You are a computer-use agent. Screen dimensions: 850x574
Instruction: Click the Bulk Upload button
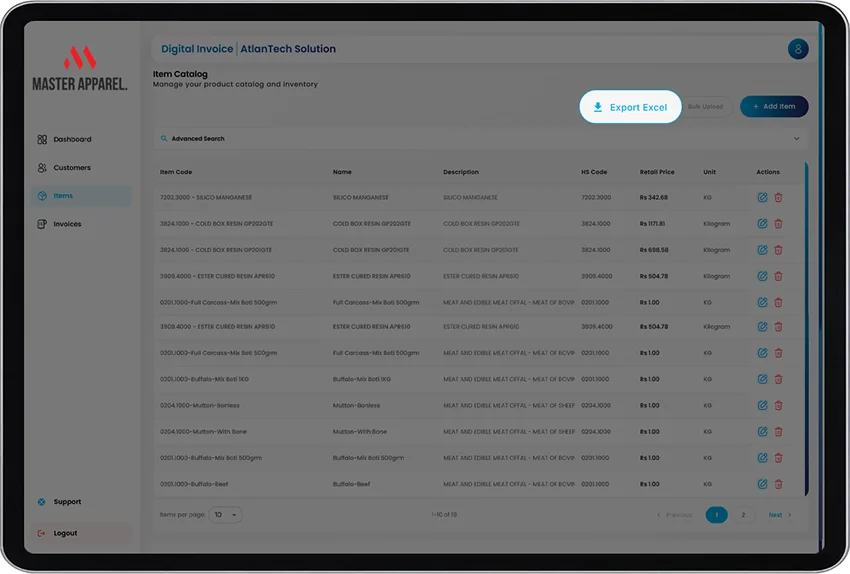click(705, 107)
